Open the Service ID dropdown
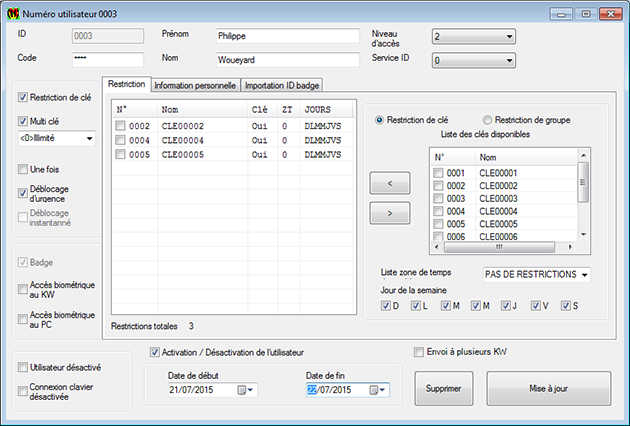The image size is (630, 426). (x=474, y=61)
